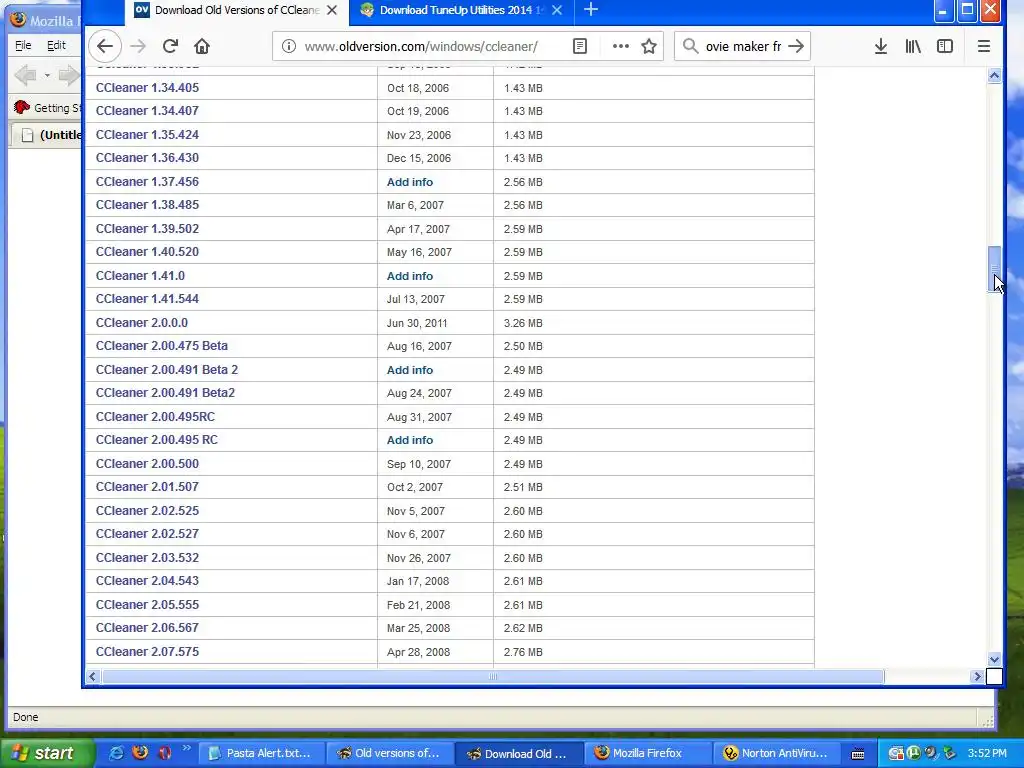Toggle reader view icon
Viewport: 1024px width, 768px height.
click(580, 46)
